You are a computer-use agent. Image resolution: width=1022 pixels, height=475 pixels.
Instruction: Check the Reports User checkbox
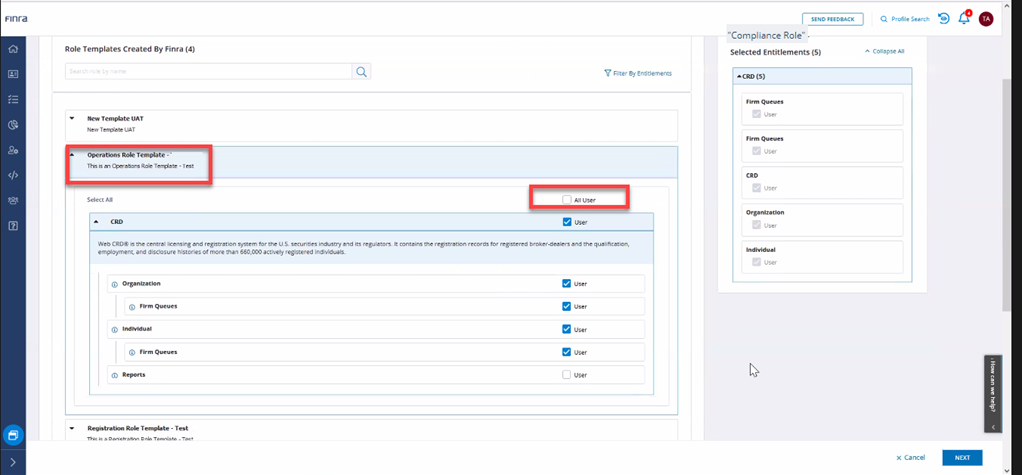point(567,375)
